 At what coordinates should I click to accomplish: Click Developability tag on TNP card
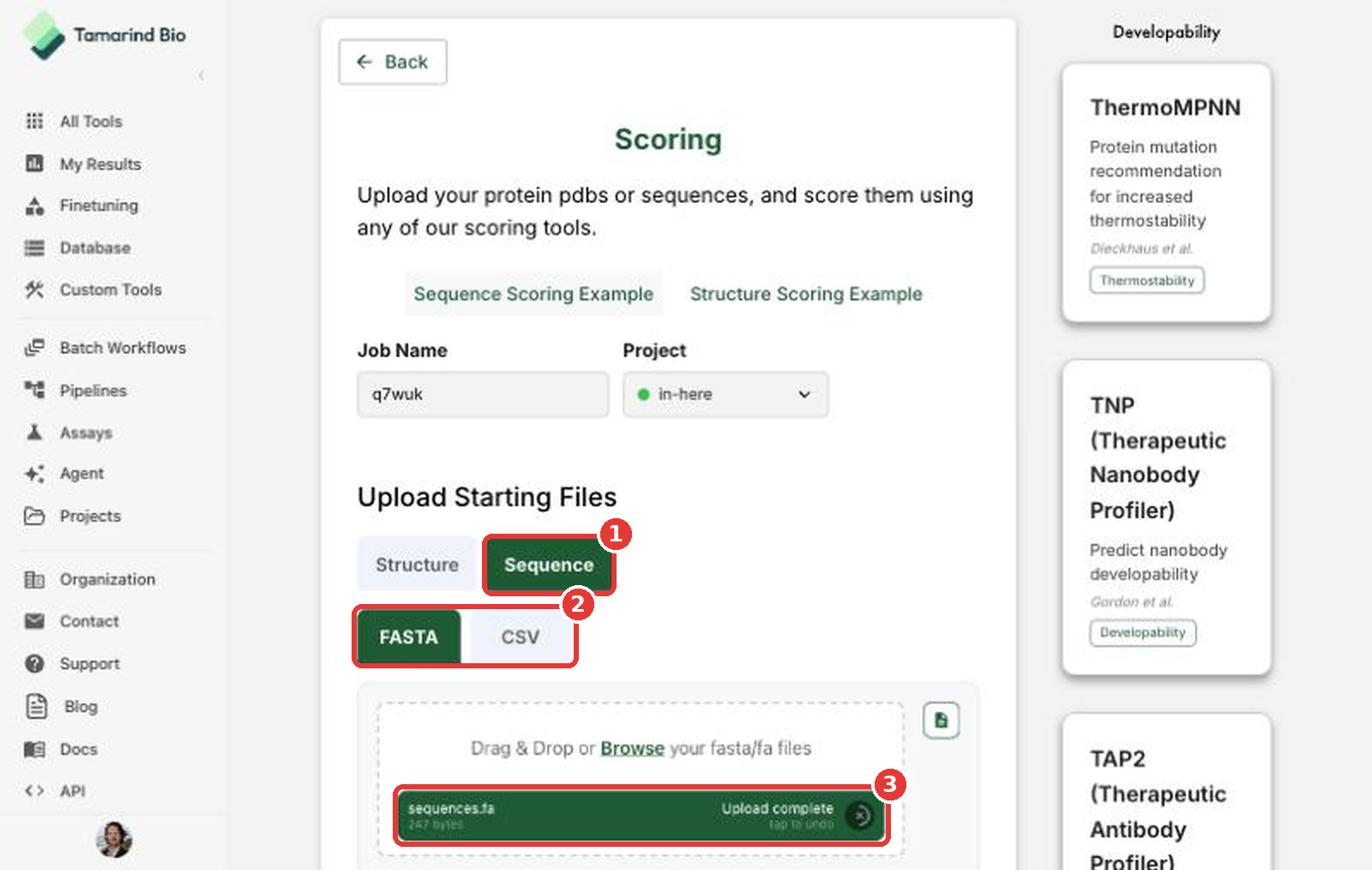tap(1142, 632)
